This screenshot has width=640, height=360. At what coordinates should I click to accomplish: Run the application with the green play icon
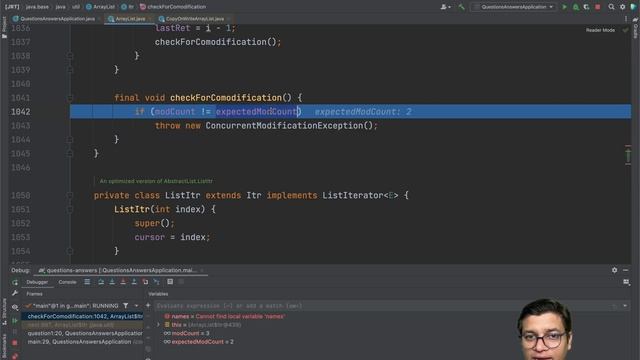point(564,7)
